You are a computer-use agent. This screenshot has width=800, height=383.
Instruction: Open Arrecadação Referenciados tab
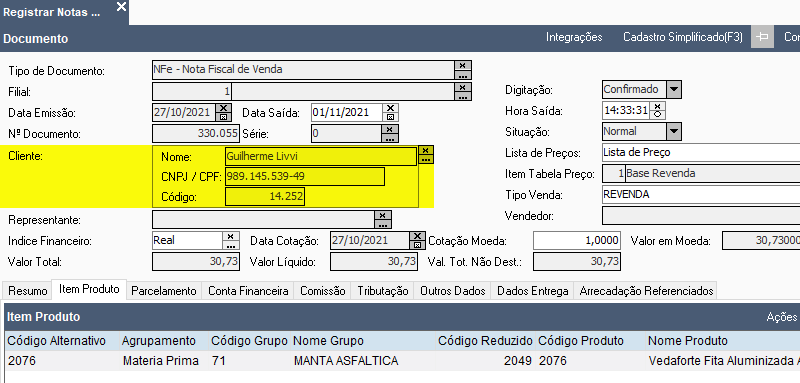[646, 291]
